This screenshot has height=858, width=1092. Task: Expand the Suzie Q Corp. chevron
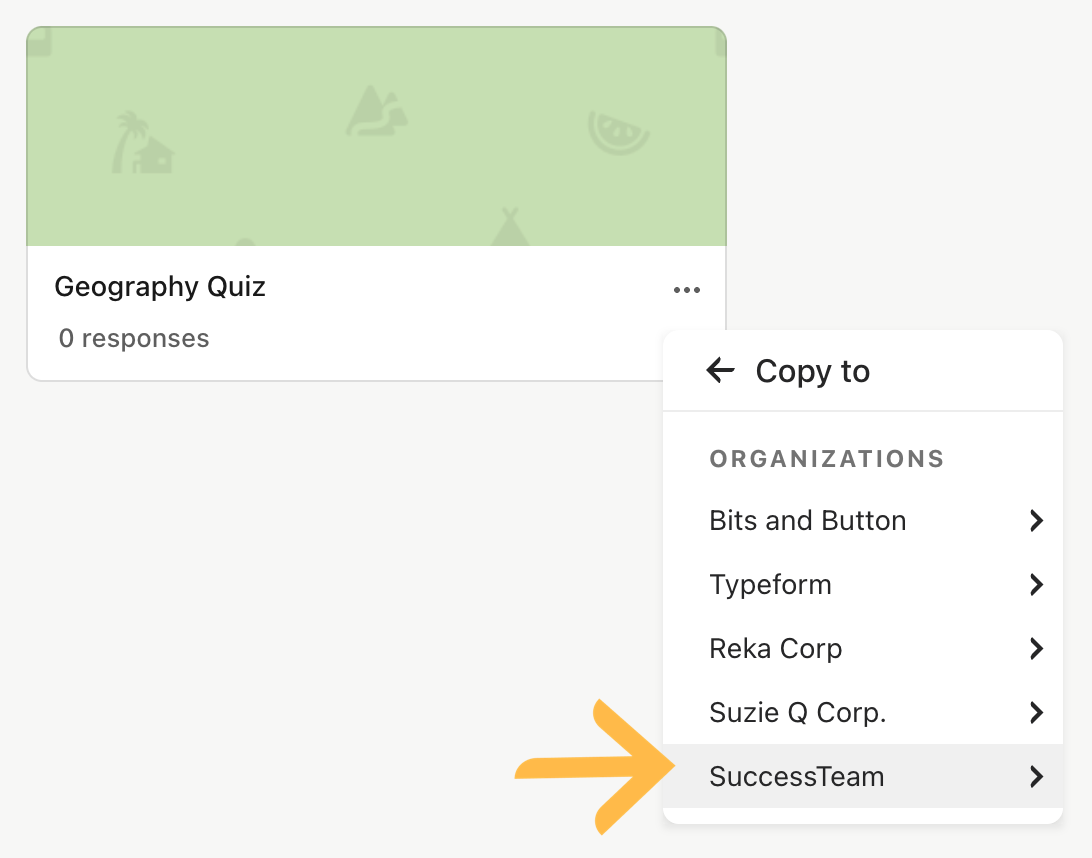(x=1036, y=712)
